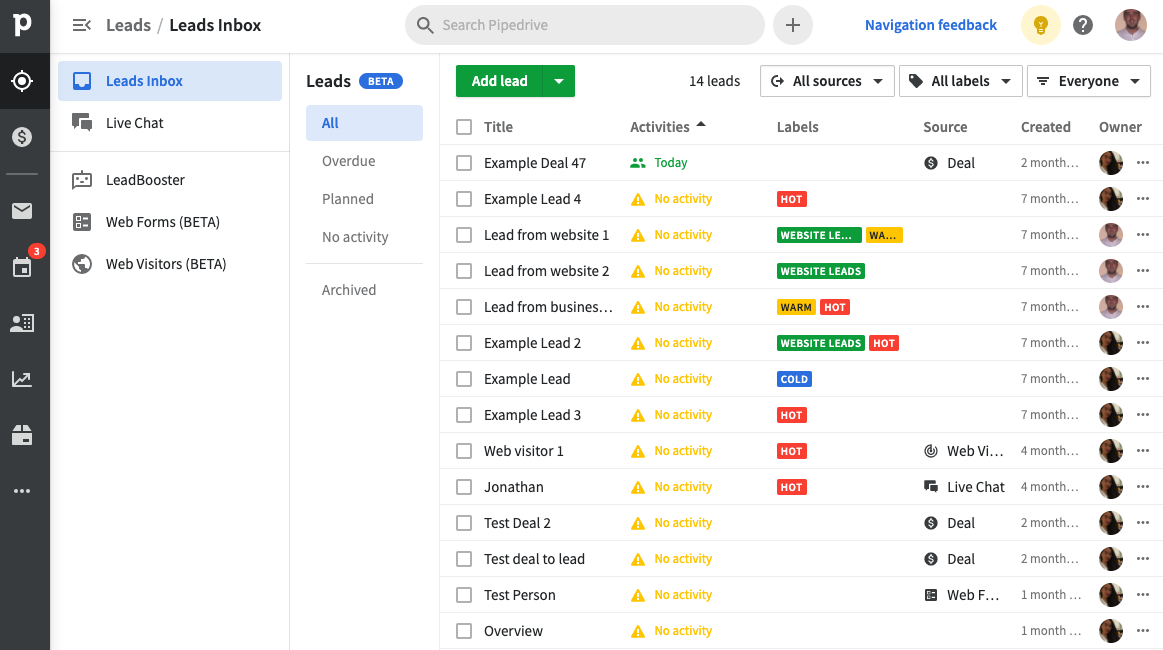Check the Jonathan checkbox

[x=464, y=487]
